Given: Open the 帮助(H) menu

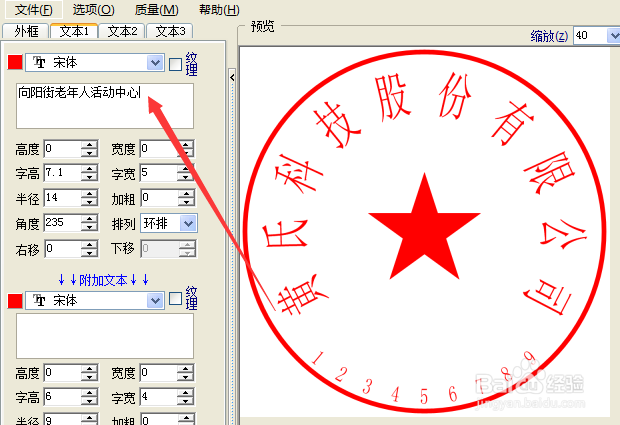Looking at the screenshot, I should coord(219,9).
